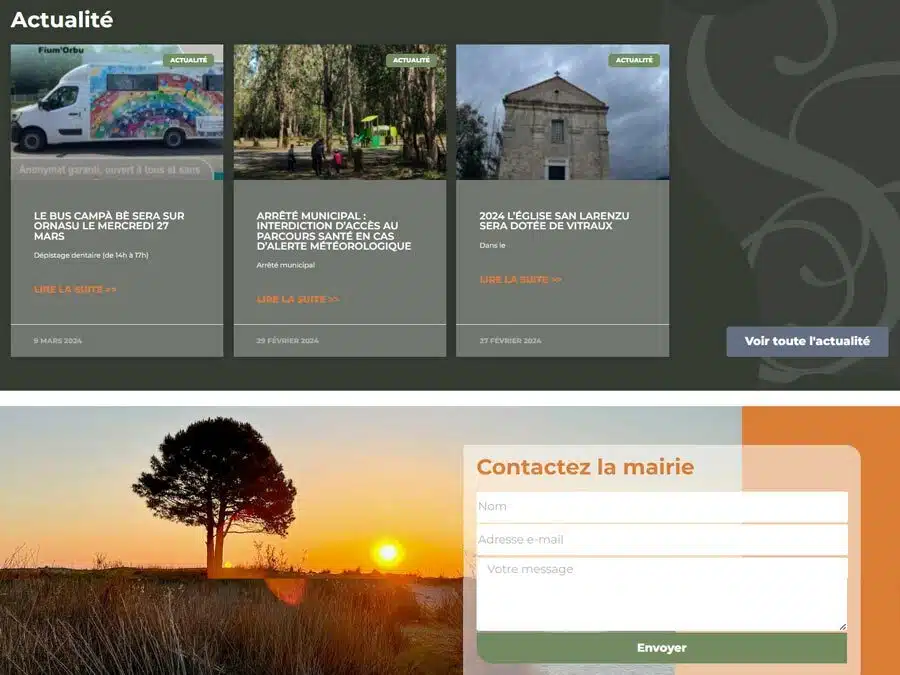Click 'Lire la suite' under the bus article

tap(75, 289)
